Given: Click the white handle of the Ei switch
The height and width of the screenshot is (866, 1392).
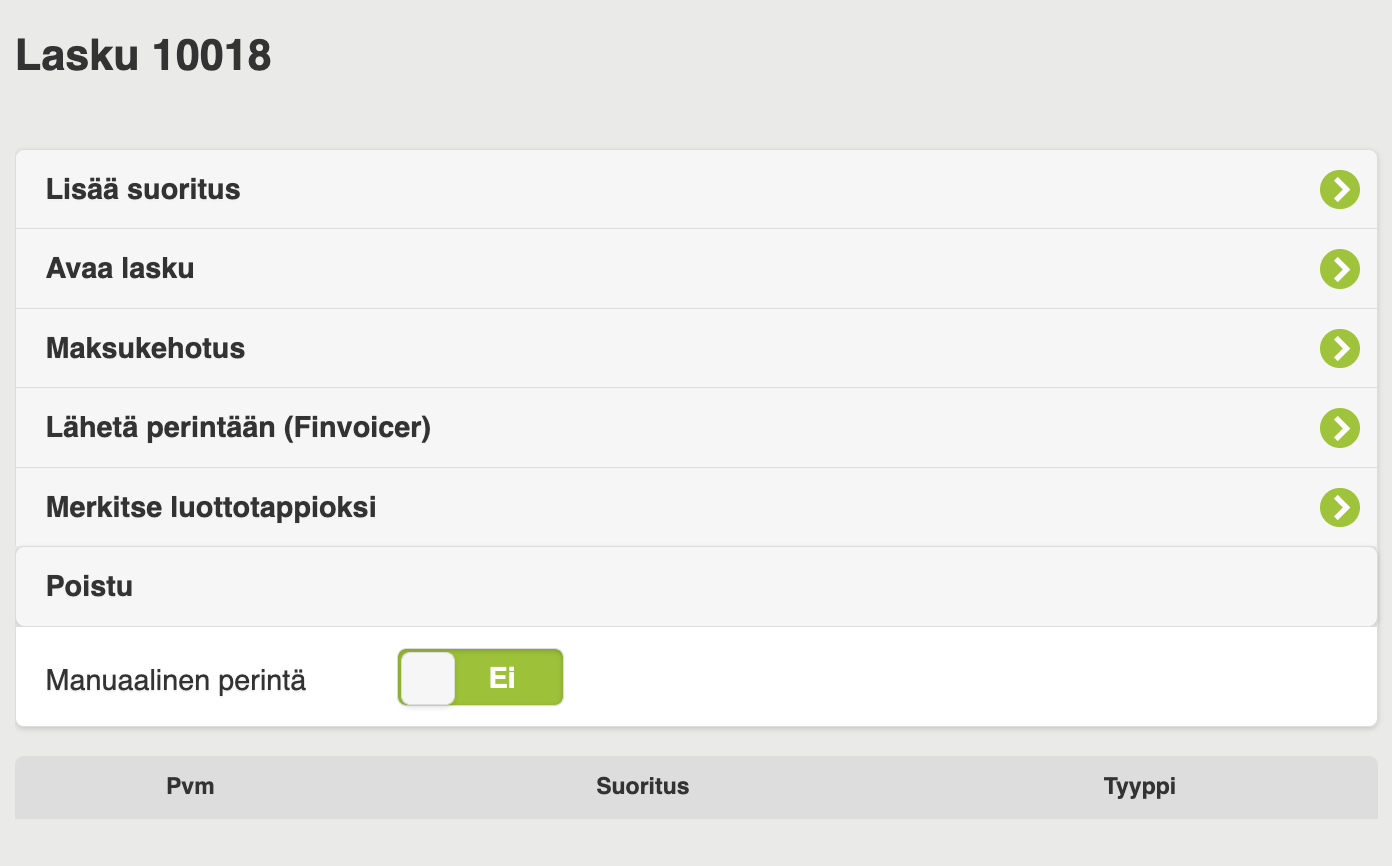Looking at the screenshot, I should [x=428, y=678].
